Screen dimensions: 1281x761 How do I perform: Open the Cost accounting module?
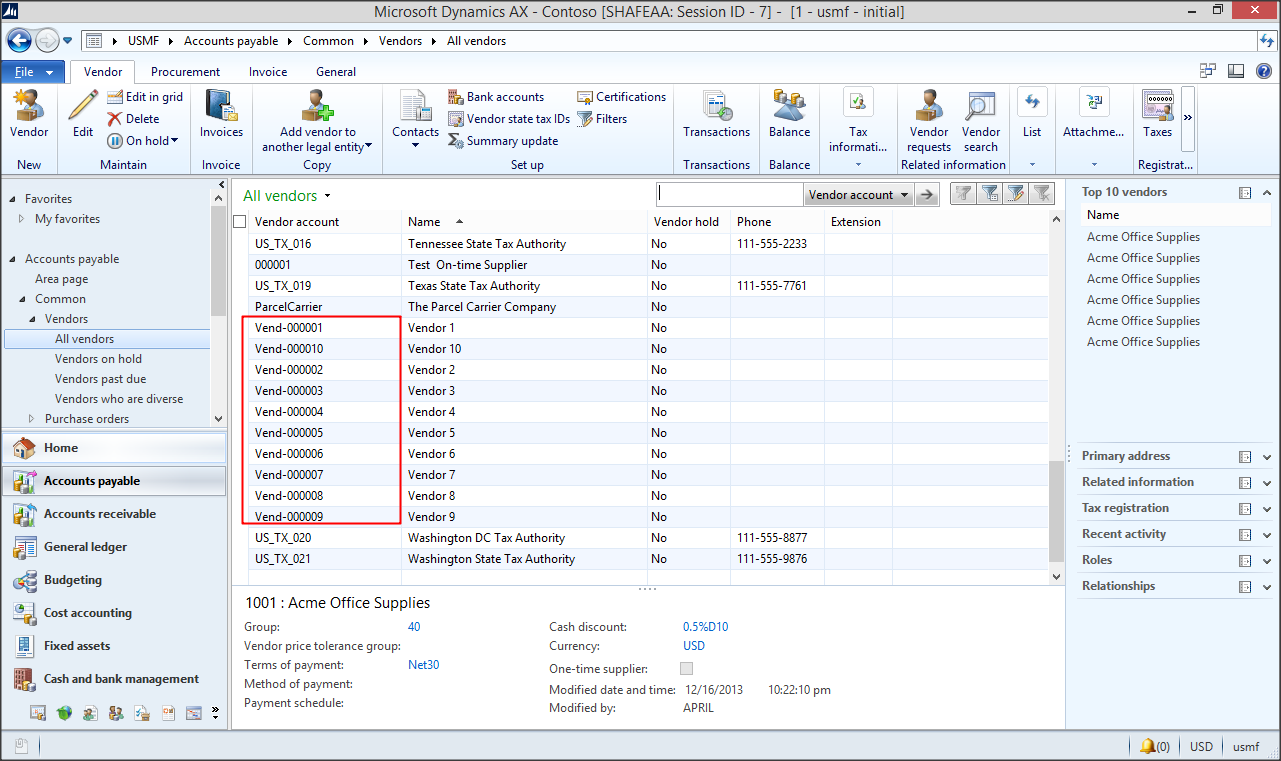[x=115, y=613]
